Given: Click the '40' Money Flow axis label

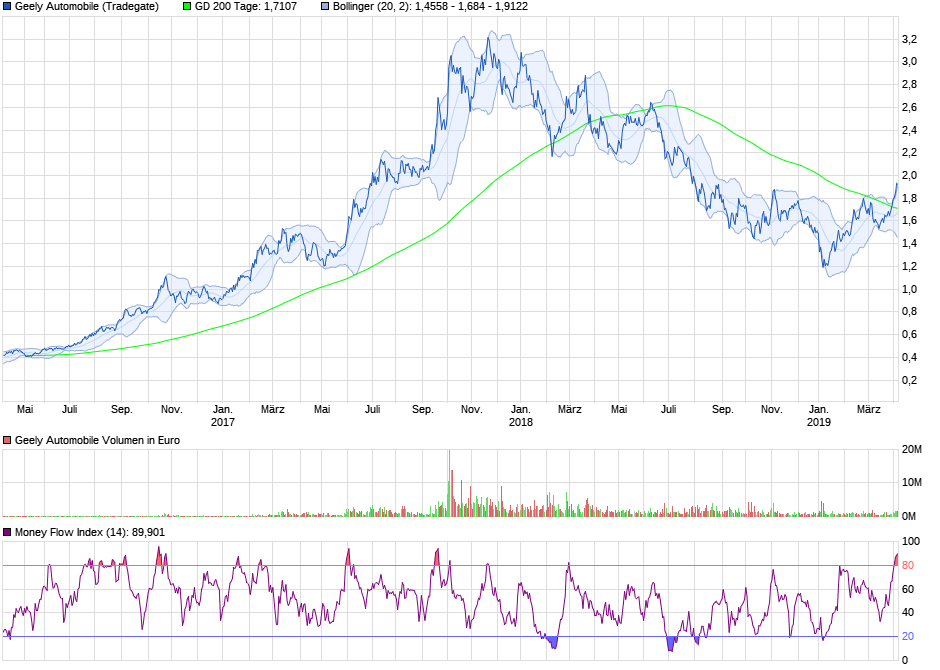Looking at the screenshot, I should click(908, 612).
